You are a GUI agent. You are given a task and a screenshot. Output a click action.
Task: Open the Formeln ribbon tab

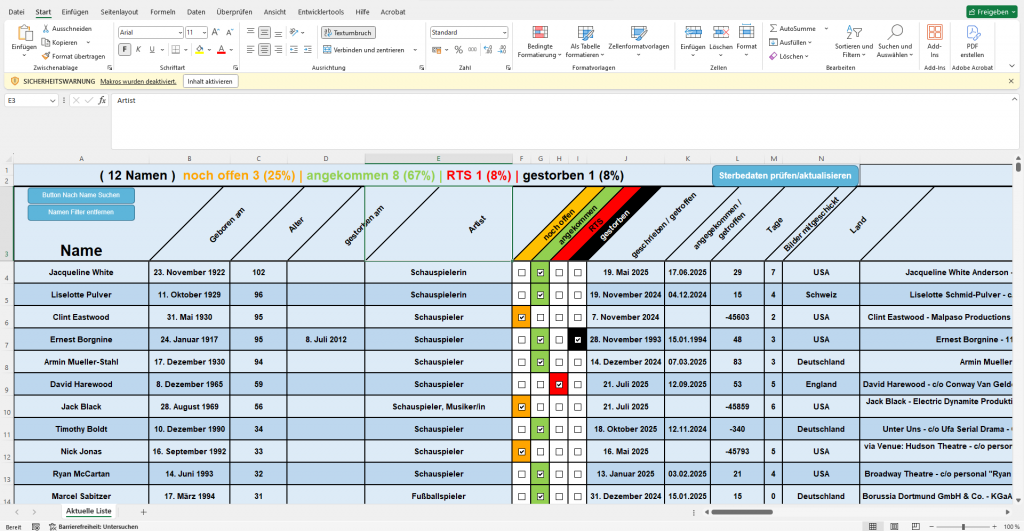pyautogui.click(x=162, y=11)
